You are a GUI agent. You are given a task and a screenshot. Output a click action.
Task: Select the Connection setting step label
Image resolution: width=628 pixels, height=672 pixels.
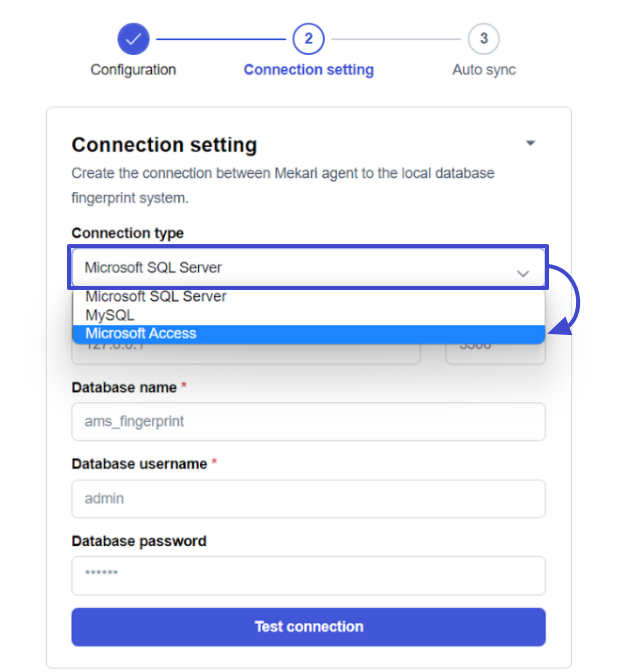tap(309, 69)
